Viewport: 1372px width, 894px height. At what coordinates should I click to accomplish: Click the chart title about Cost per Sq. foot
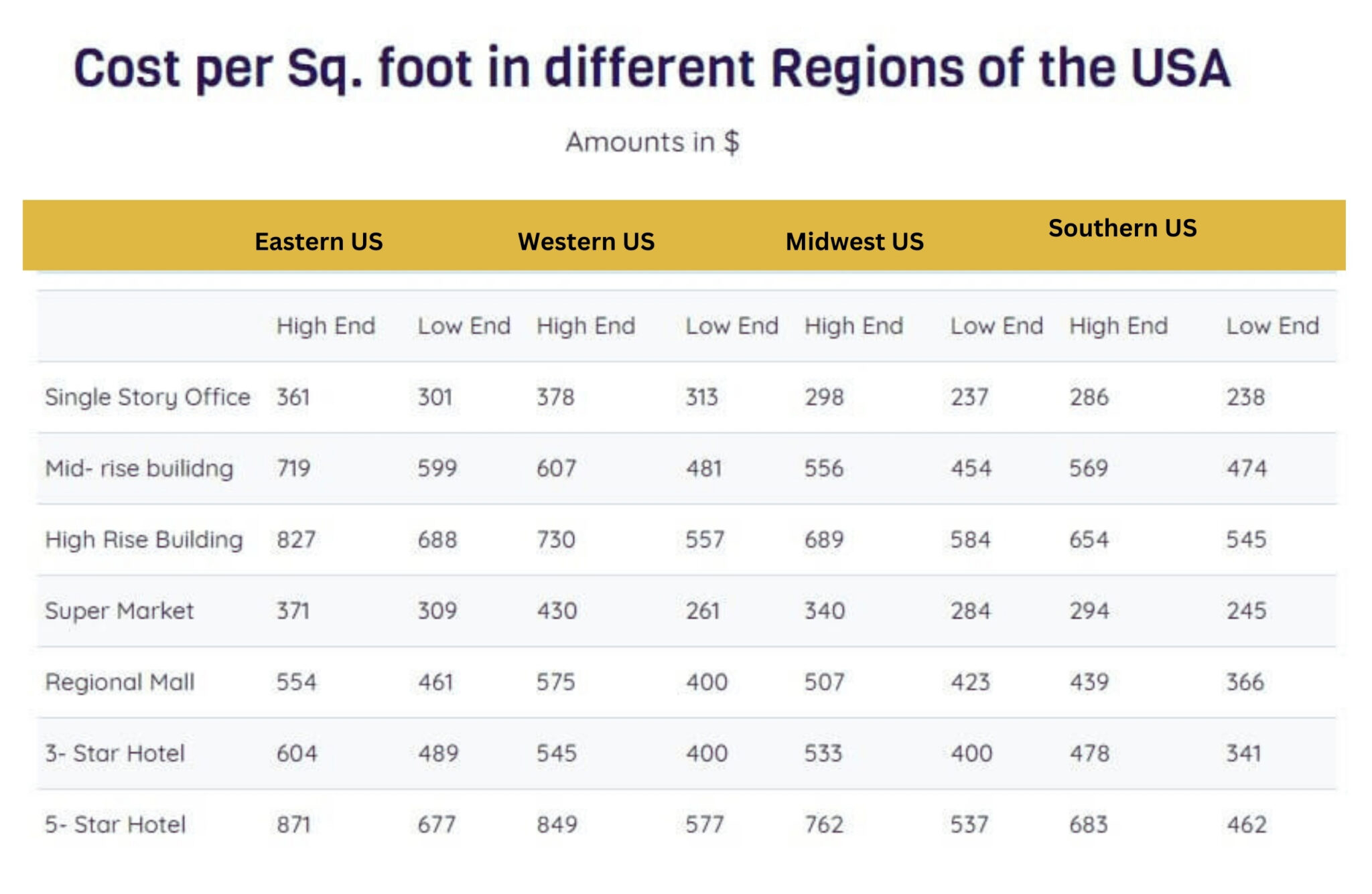tap(651, 68)
